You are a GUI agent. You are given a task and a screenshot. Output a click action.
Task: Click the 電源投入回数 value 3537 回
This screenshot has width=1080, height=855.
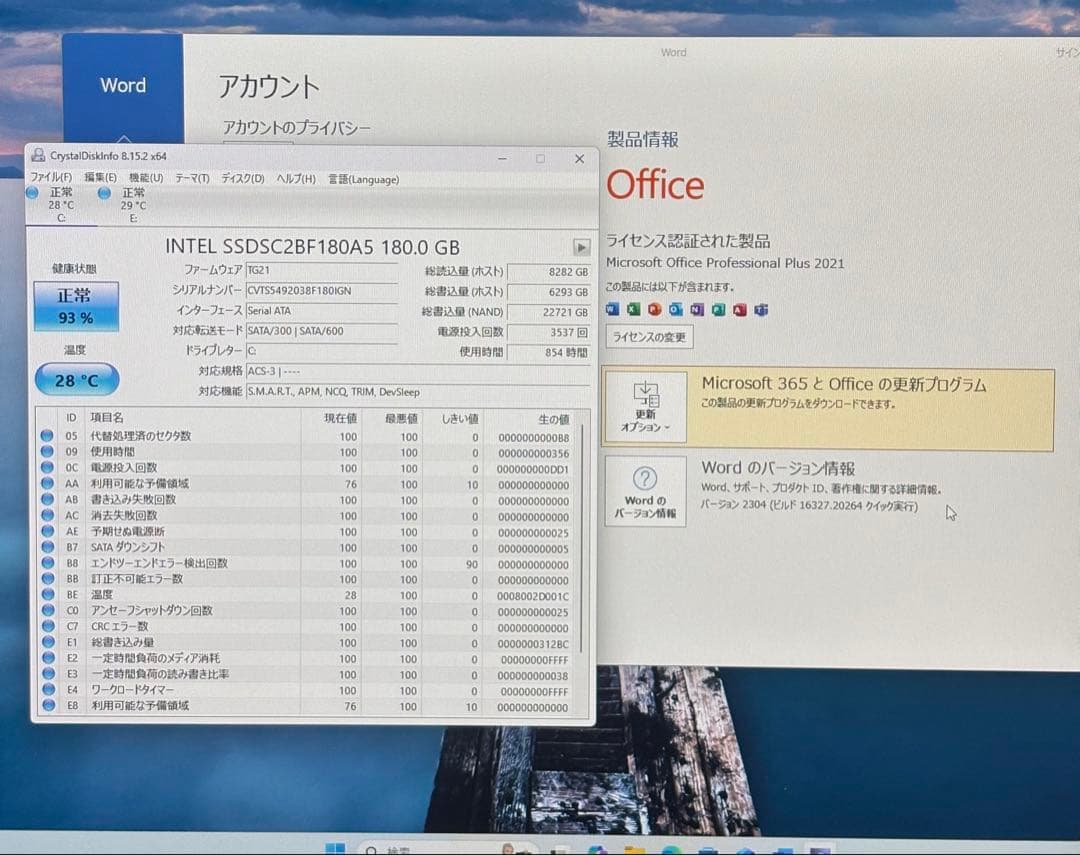(549, 332)
